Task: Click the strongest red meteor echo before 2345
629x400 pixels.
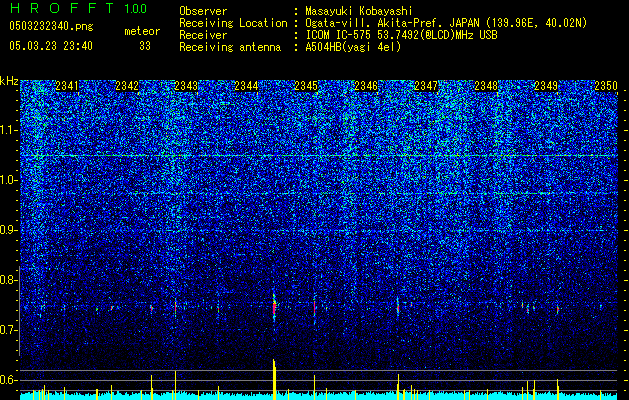Action: (x=274, y=308)
